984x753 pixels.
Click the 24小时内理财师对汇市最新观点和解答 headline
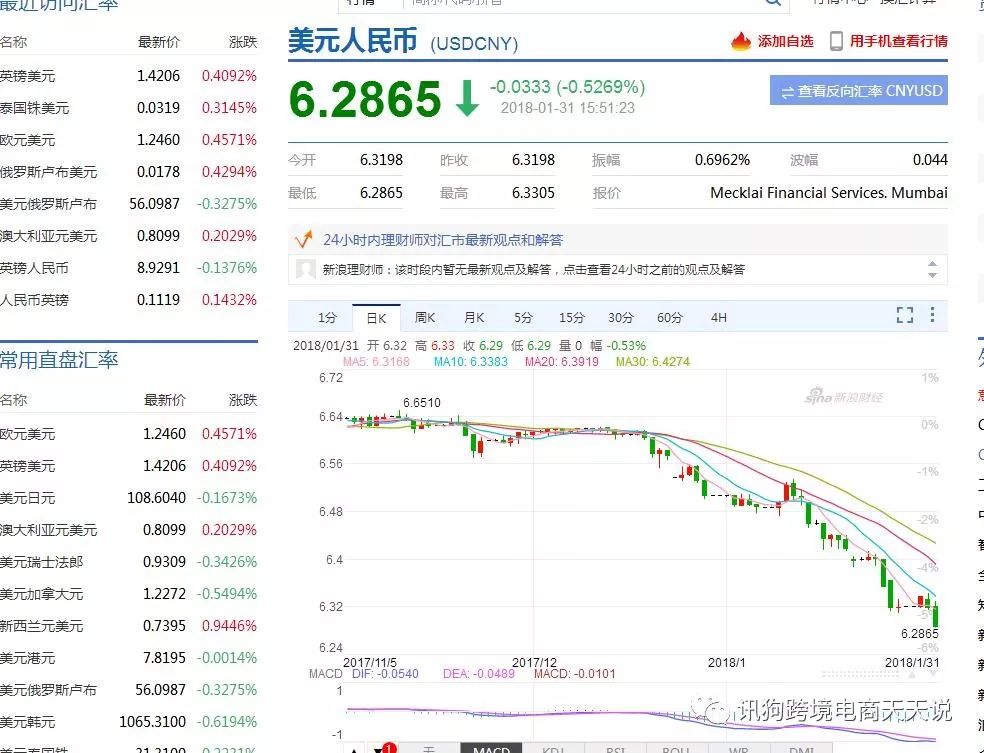pyautogui.click(x=442, y=240)
